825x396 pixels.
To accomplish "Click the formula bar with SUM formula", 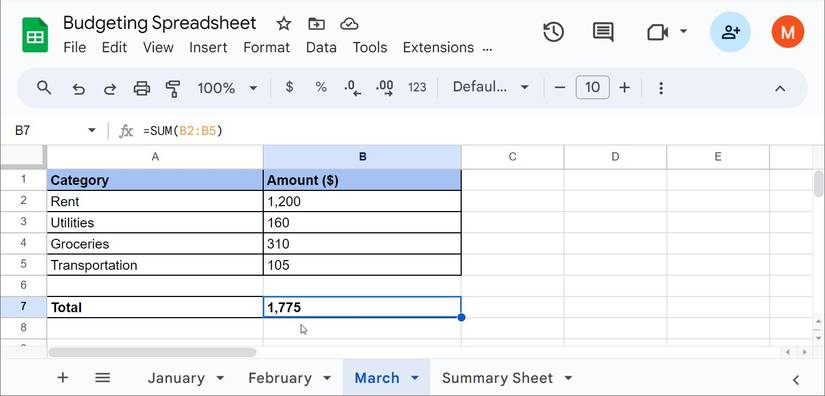I will pyautogui.click(x=474, y=130).
